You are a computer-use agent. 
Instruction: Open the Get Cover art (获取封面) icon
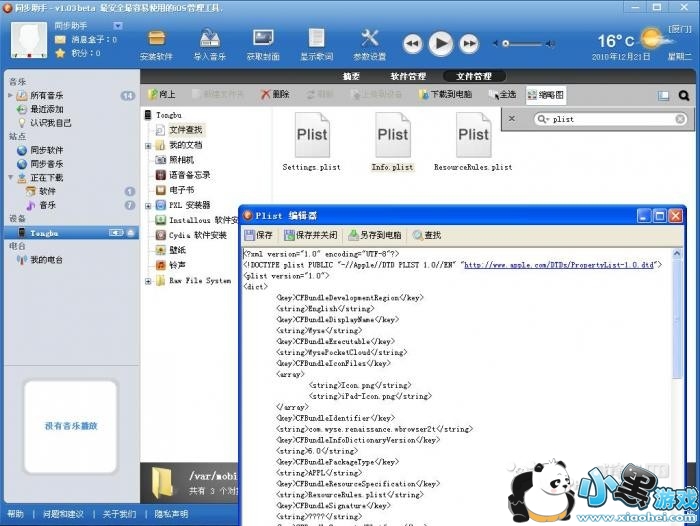click(x=263, y=45)
